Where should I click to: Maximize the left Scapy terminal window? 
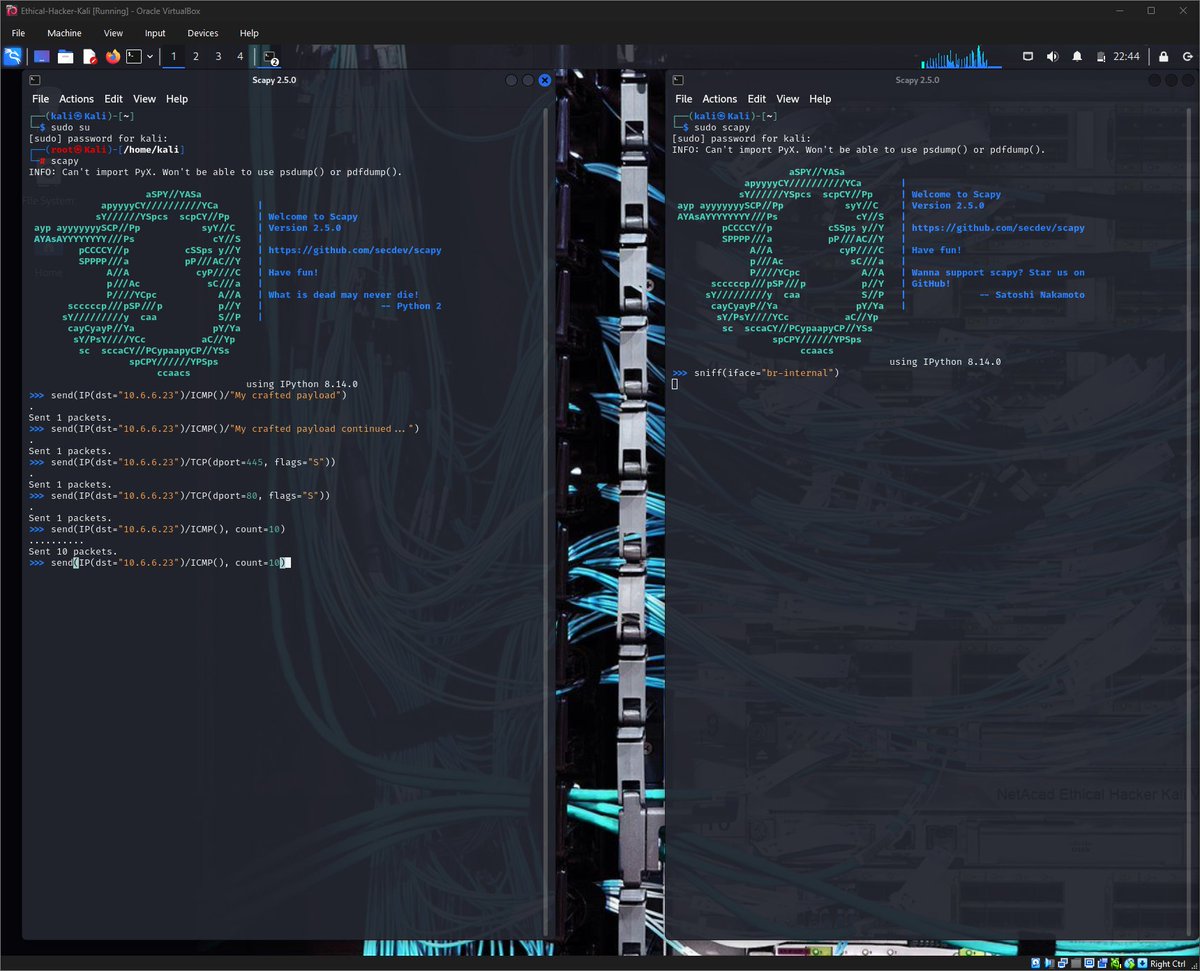[528, 80]
